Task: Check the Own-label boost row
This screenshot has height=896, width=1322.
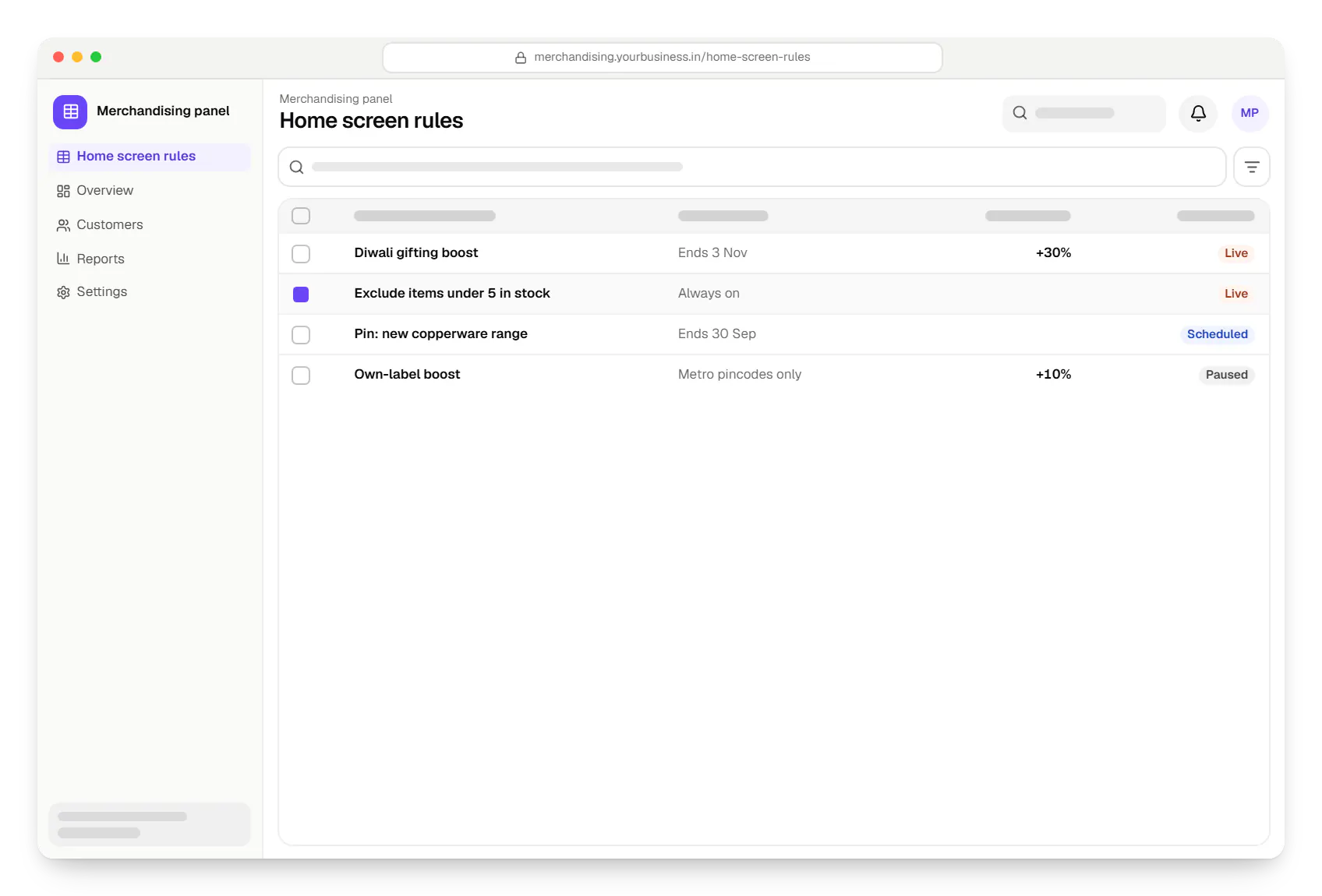Action: [301, 375]
